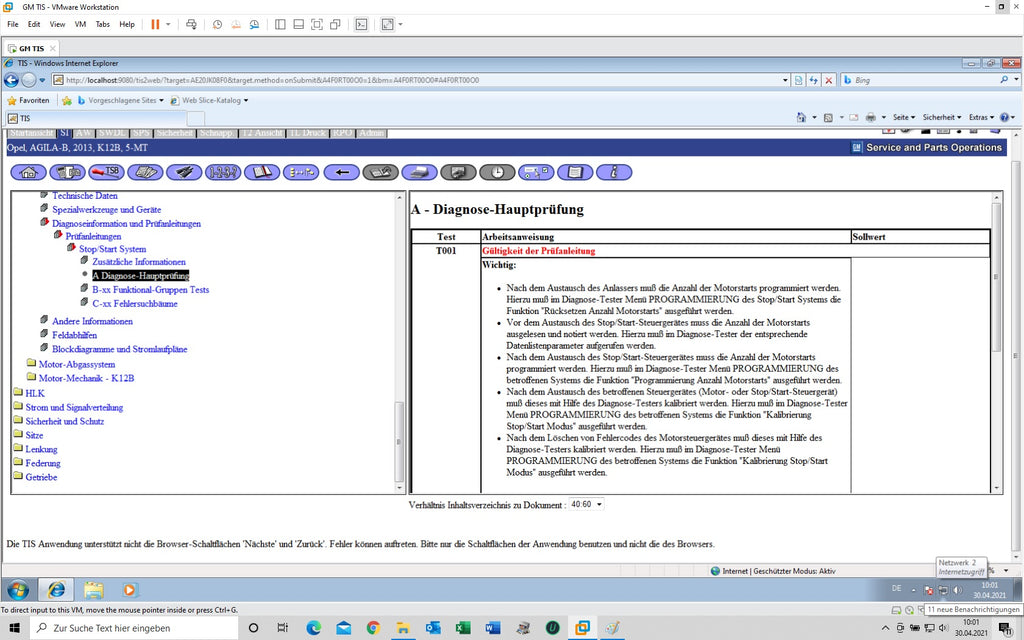The height and width of the screenshot is (640, 1024).
Task: Open the address bar history dropdown
Action: tap(785, 80)
